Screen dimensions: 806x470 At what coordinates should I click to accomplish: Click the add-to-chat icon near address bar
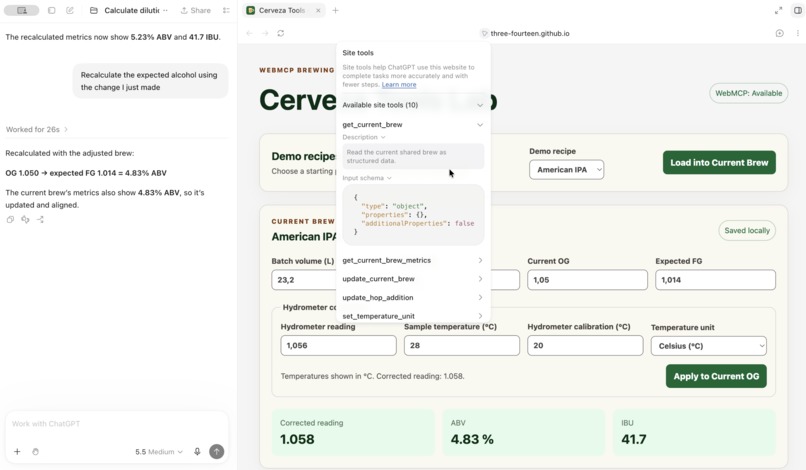(779, 33)
